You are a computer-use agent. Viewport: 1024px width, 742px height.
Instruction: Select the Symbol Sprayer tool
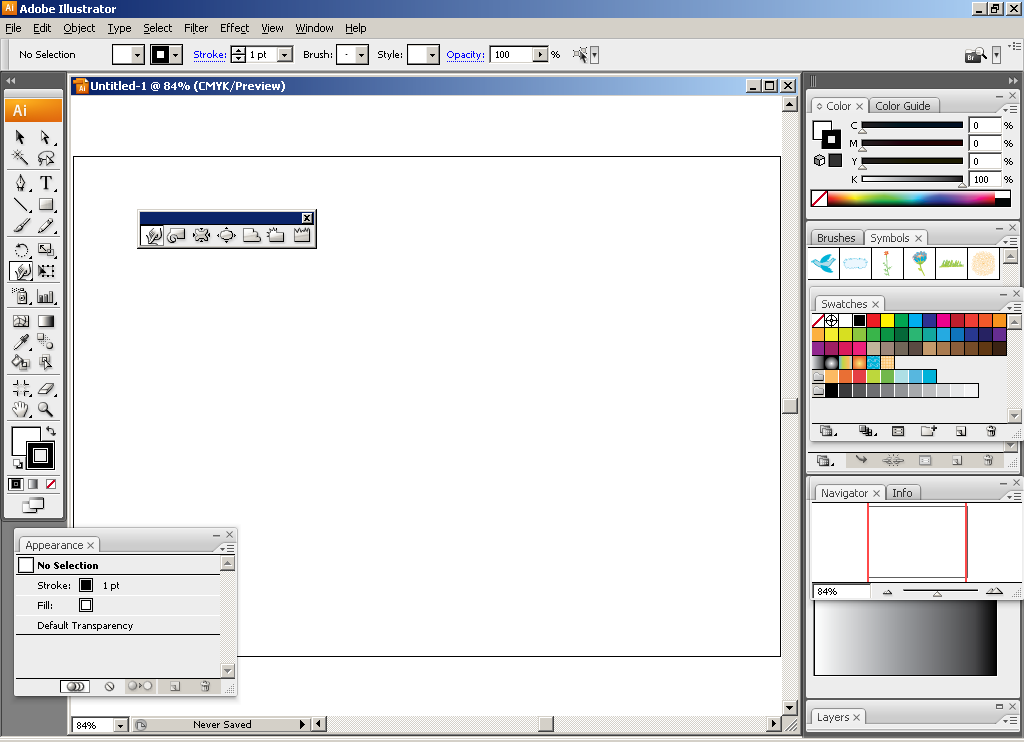pyautogui.click(x=20, y=297)
